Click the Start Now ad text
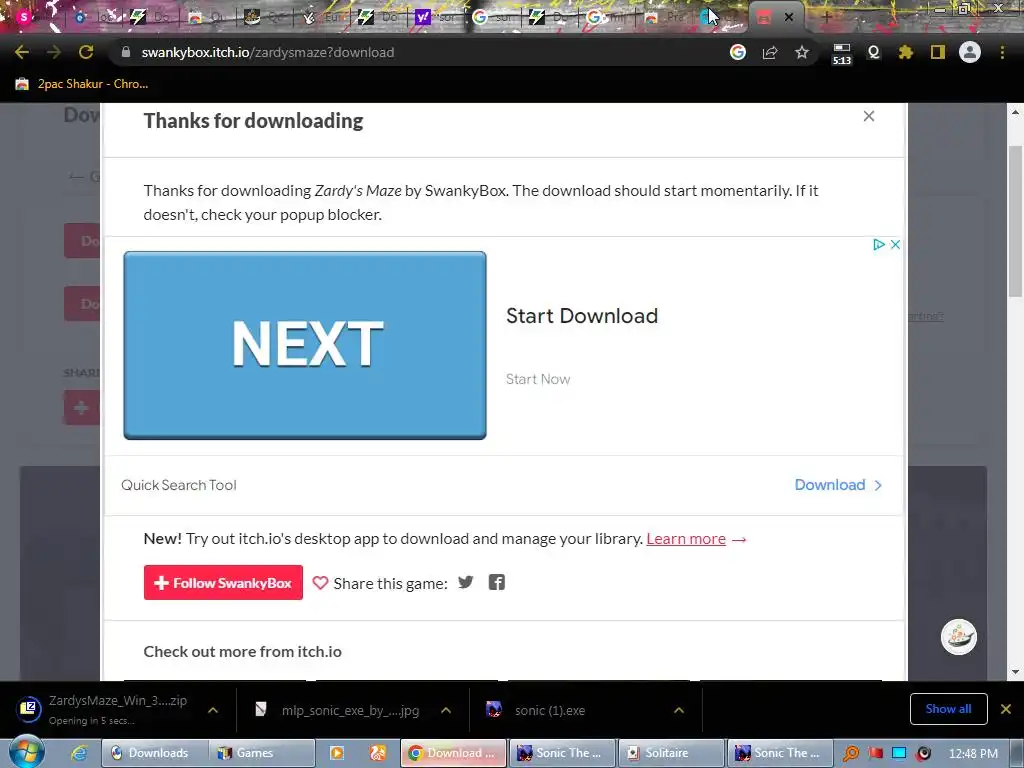This screenshot has width=1024, height=768. click(537, 379)
